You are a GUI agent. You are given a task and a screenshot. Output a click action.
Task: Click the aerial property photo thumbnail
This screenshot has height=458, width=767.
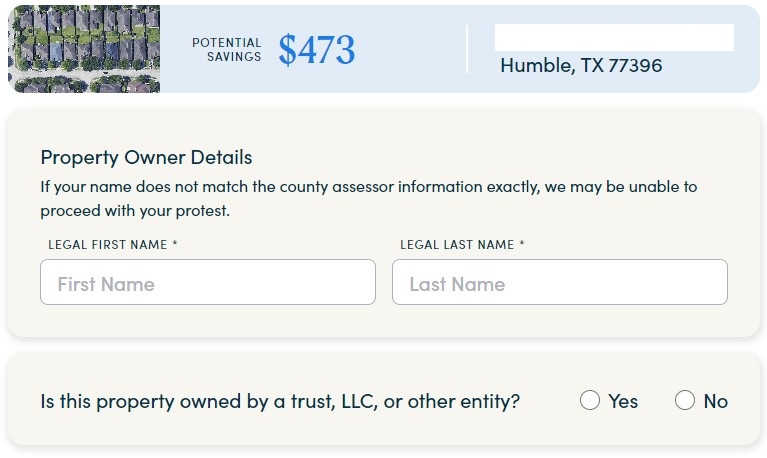[x=84, y=50]
